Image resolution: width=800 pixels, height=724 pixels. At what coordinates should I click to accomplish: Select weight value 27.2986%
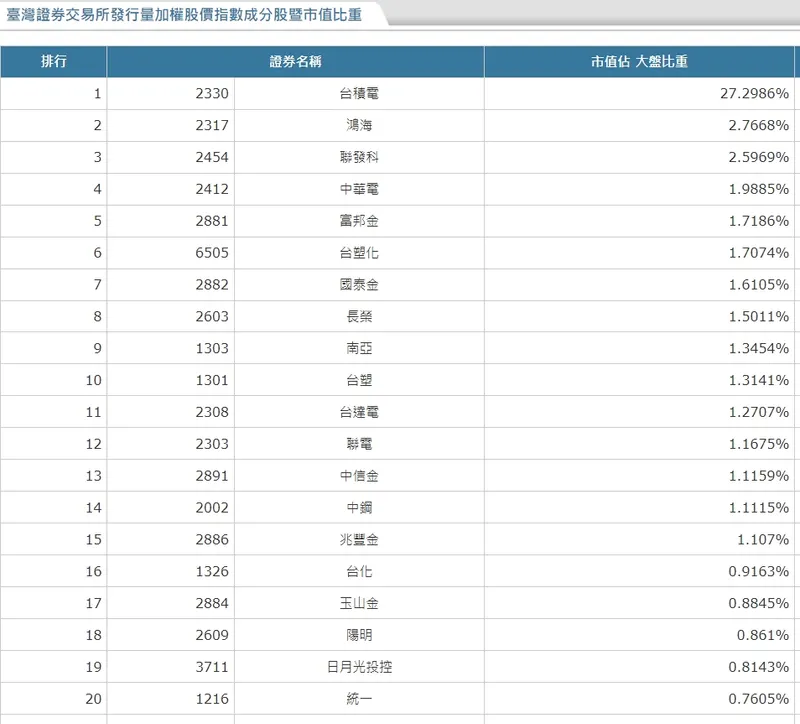tap(754, 93)
